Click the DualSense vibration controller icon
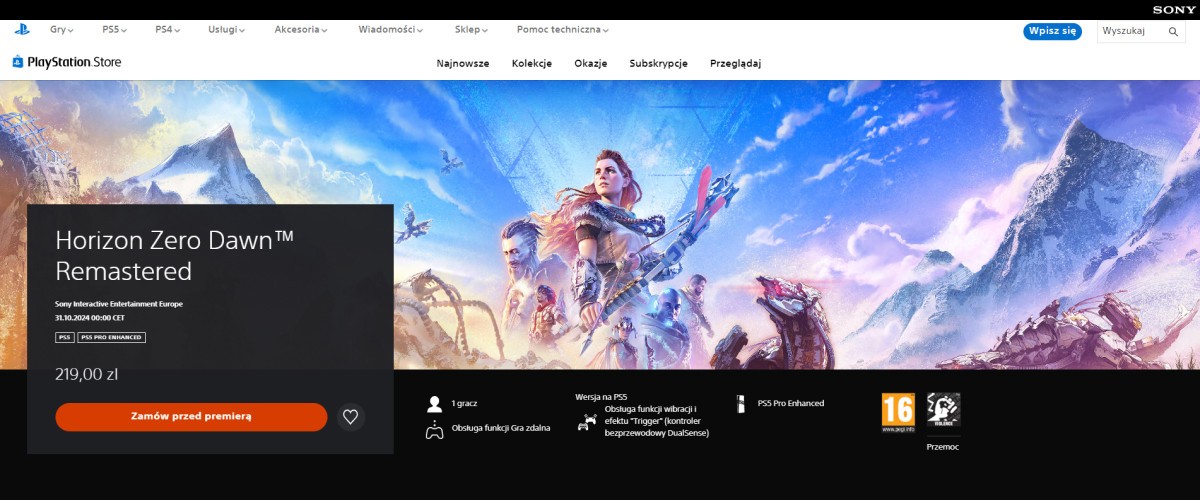The height and width of the screenshot is (500, 1200). pyautogui.click(x=586, y=423)
